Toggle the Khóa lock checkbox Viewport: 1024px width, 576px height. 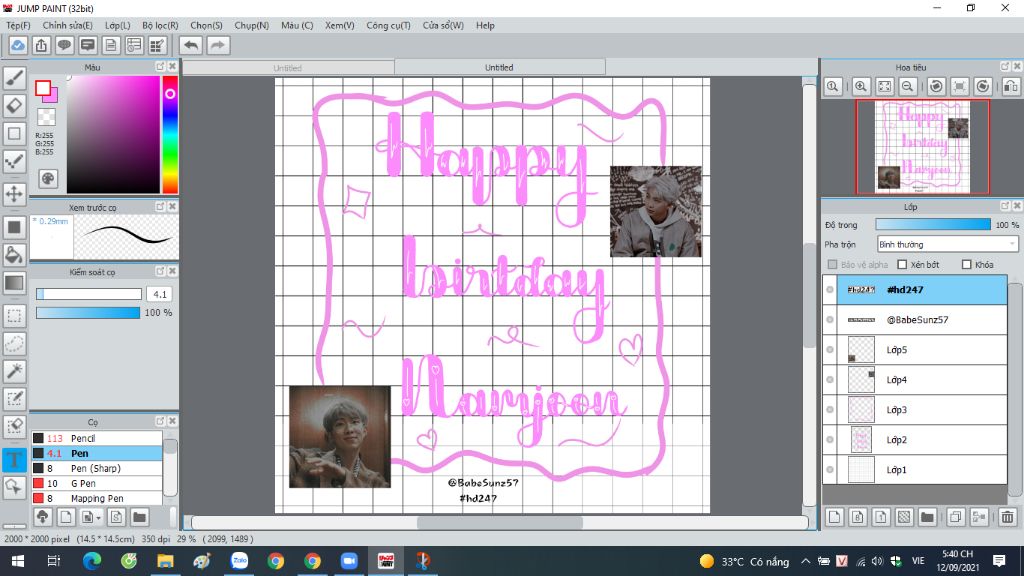pos(967,264)
